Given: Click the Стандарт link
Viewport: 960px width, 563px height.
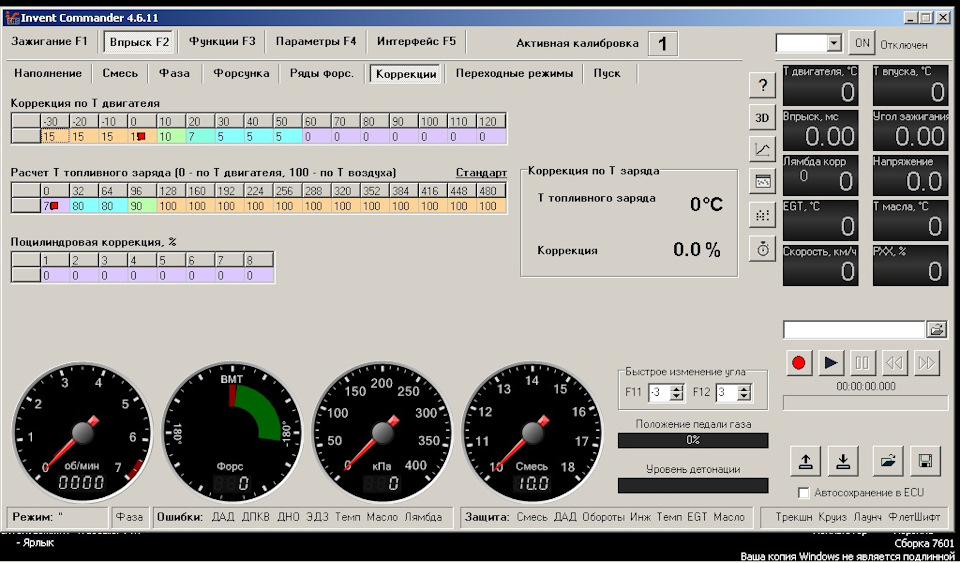Looking at the screenshot, I should [x=481, y=173].
